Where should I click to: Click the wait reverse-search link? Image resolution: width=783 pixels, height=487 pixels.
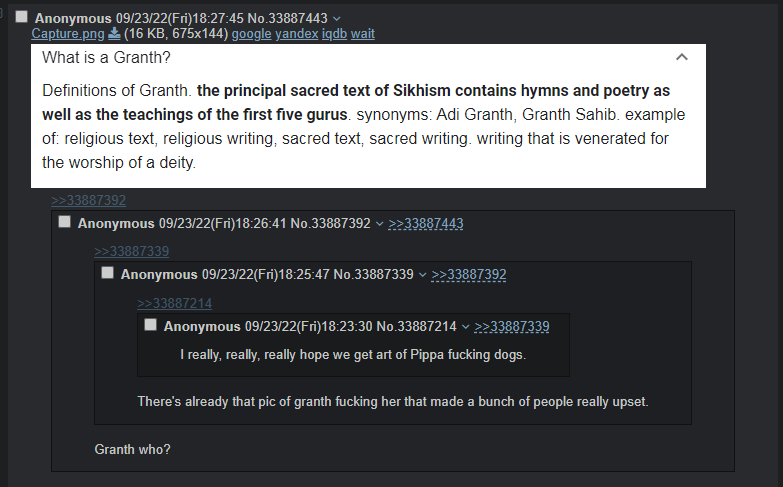[x=363, y=33]
